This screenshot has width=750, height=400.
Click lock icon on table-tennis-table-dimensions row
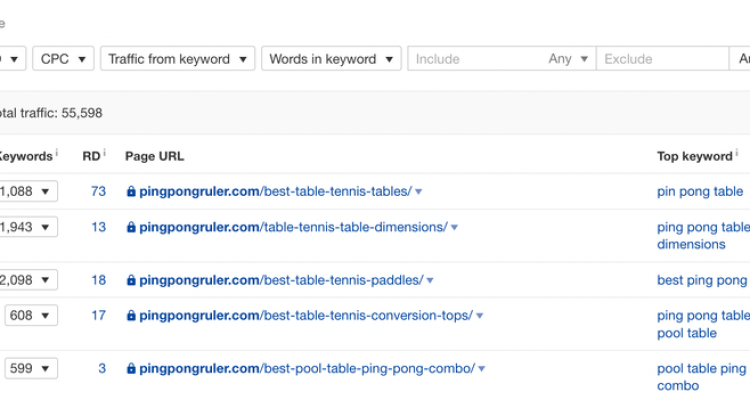point(131,227)
